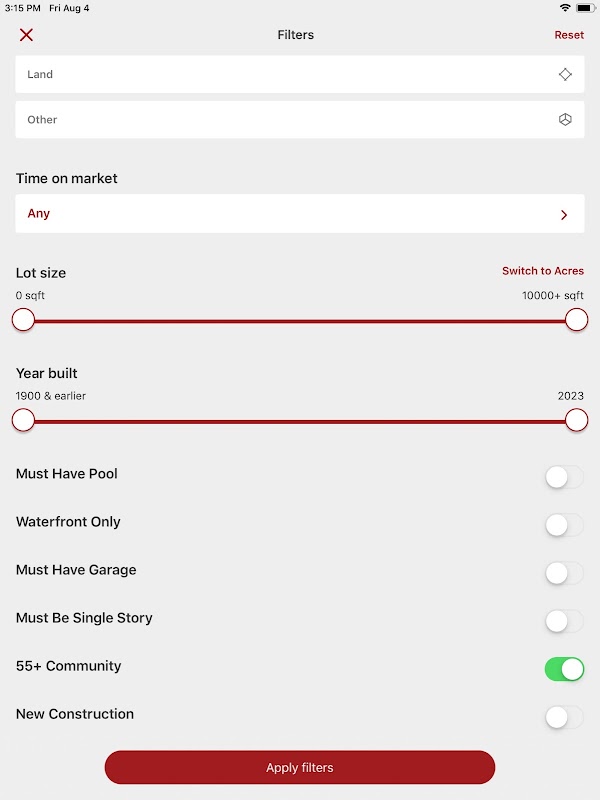Viewport: 600px width, 800px height.
Task: Click Switch to Acres link
Action: click(x=543, y=271)
